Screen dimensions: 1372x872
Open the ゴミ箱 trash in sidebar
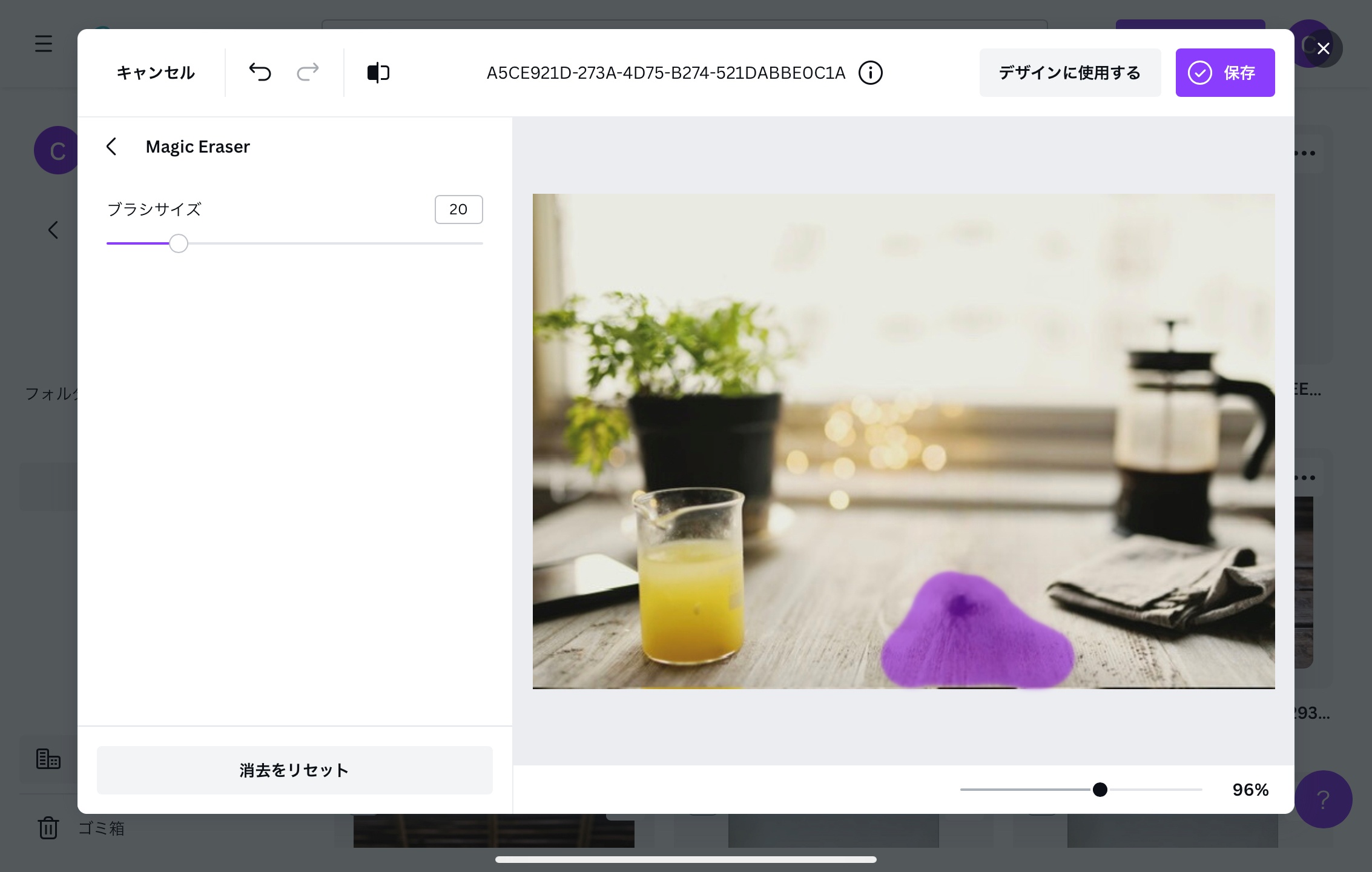pos(81,828)
